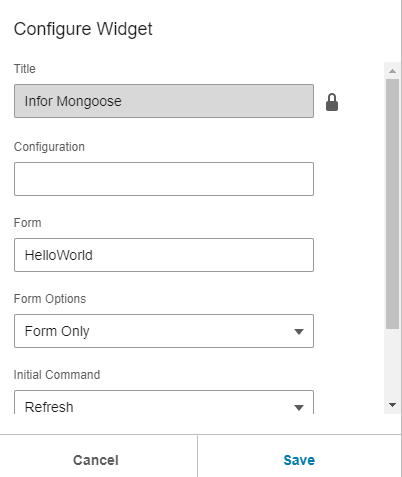Cancel the widget configuration
This screenshot has height=477, width=402.
[96, 460]
